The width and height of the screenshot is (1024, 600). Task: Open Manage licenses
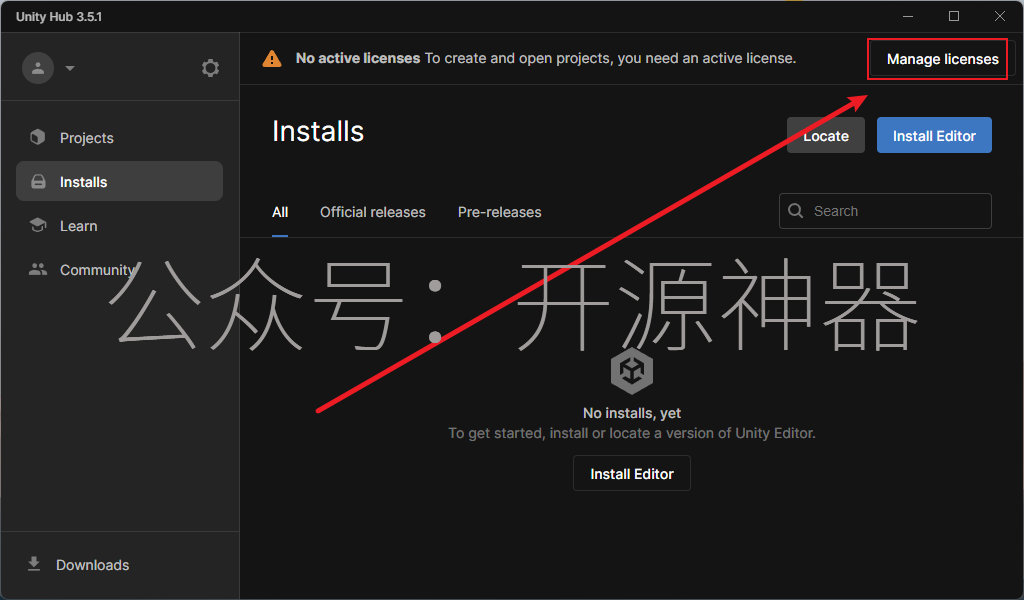(x=942, y=59)
